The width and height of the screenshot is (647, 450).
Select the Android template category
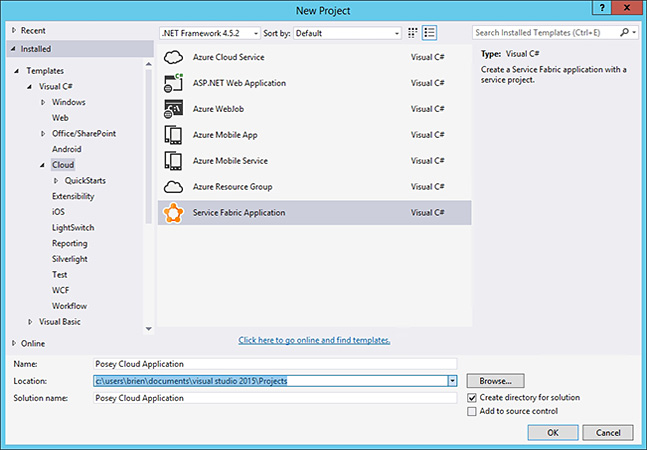coord(66,149)
